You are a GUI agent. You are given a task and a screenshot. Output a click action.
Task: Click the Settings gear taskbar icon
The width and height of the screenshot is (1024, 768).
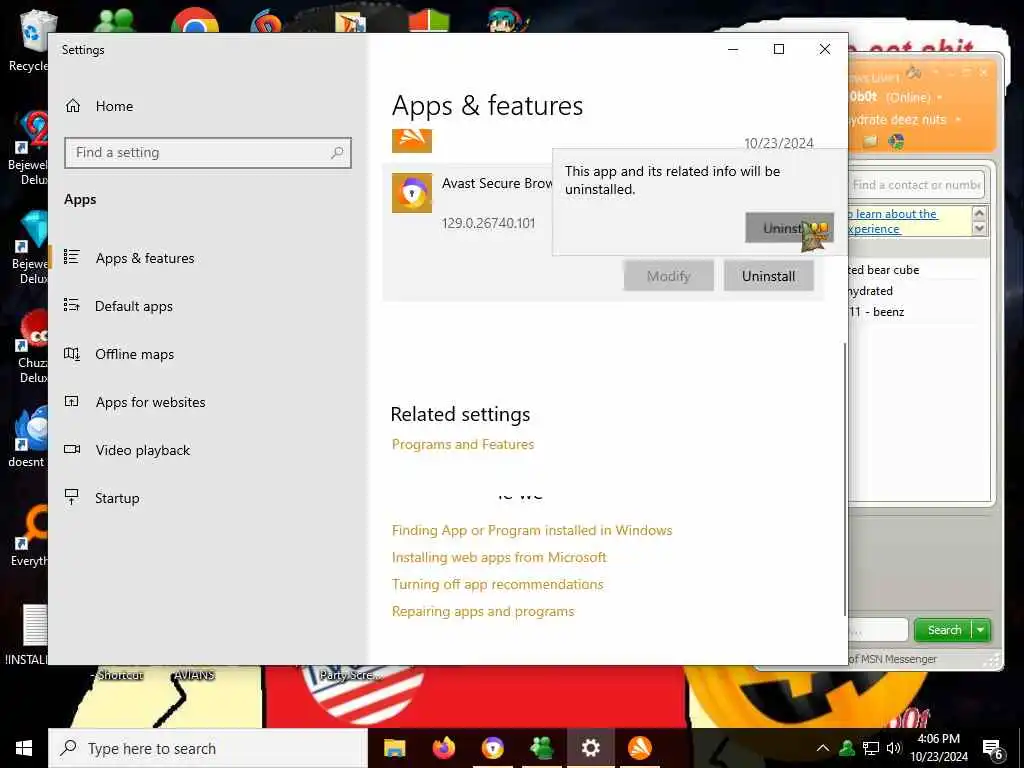click(590, 748)
